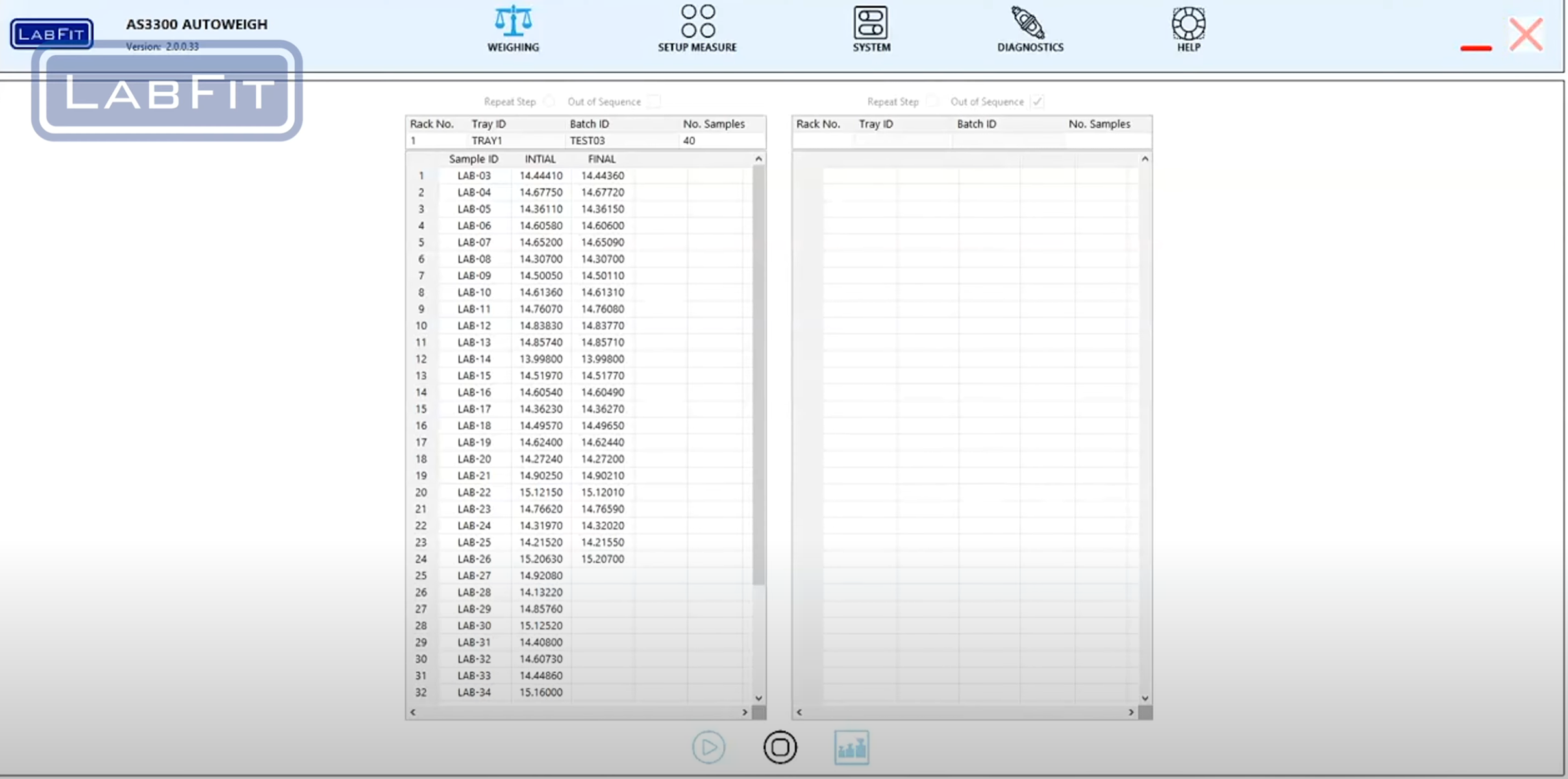
Task: Click the Sample ID column header
Action: [473, 159]
